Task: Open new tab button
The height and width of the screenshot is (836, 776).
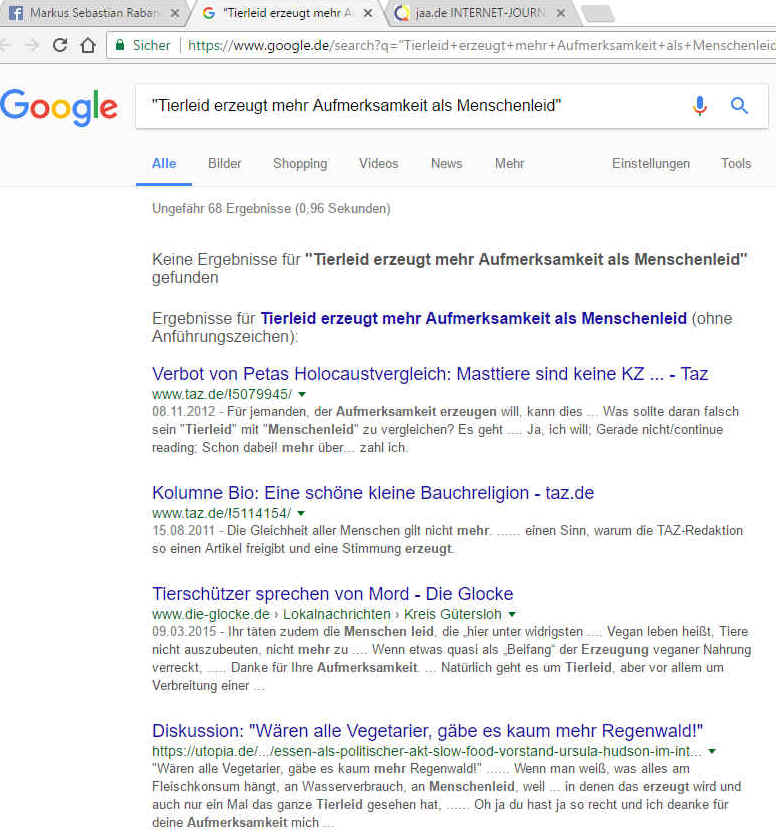Action: [598, 14]
